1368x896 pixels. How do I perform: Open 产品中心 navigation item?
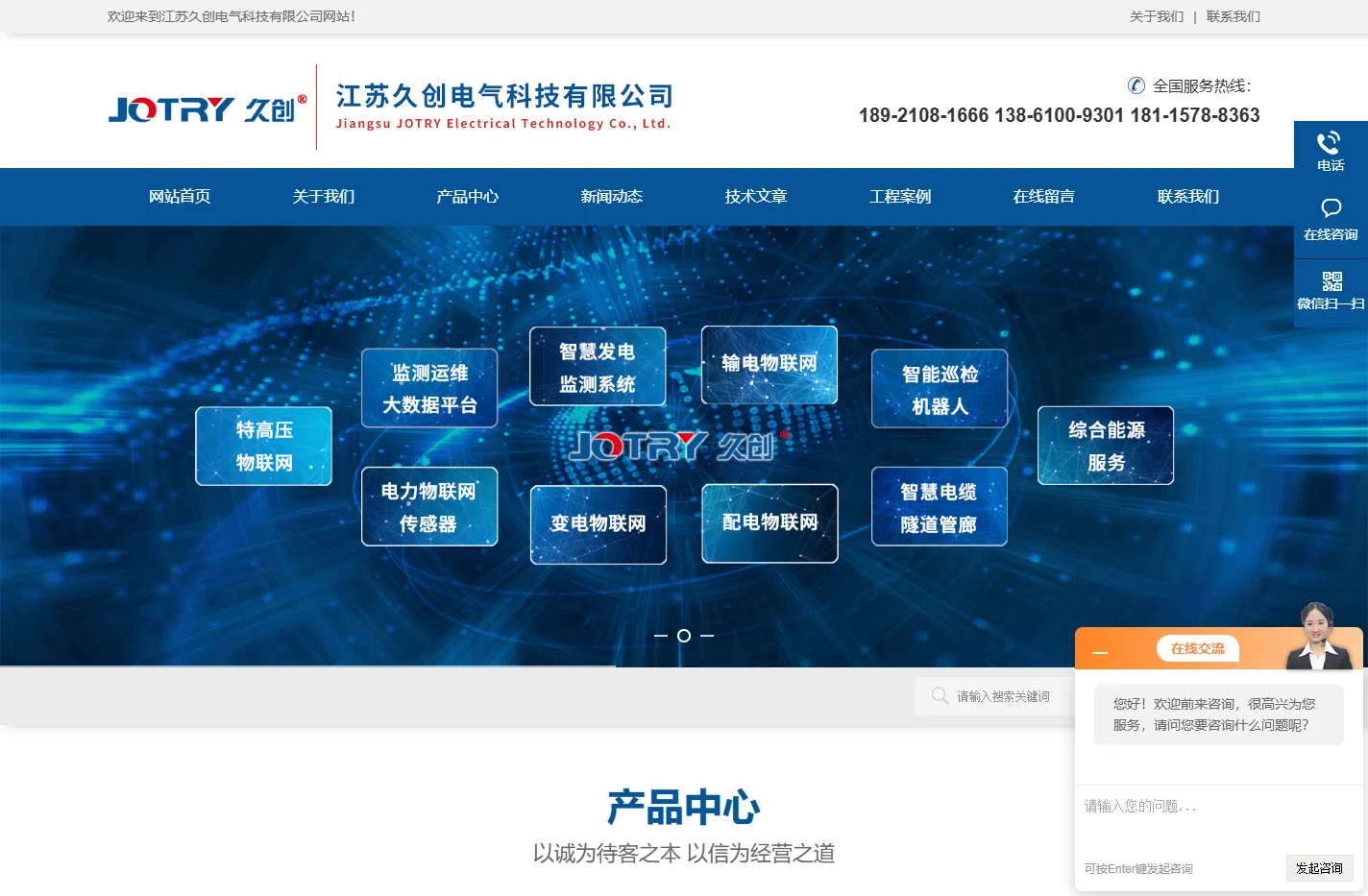(x=468, y=197)
